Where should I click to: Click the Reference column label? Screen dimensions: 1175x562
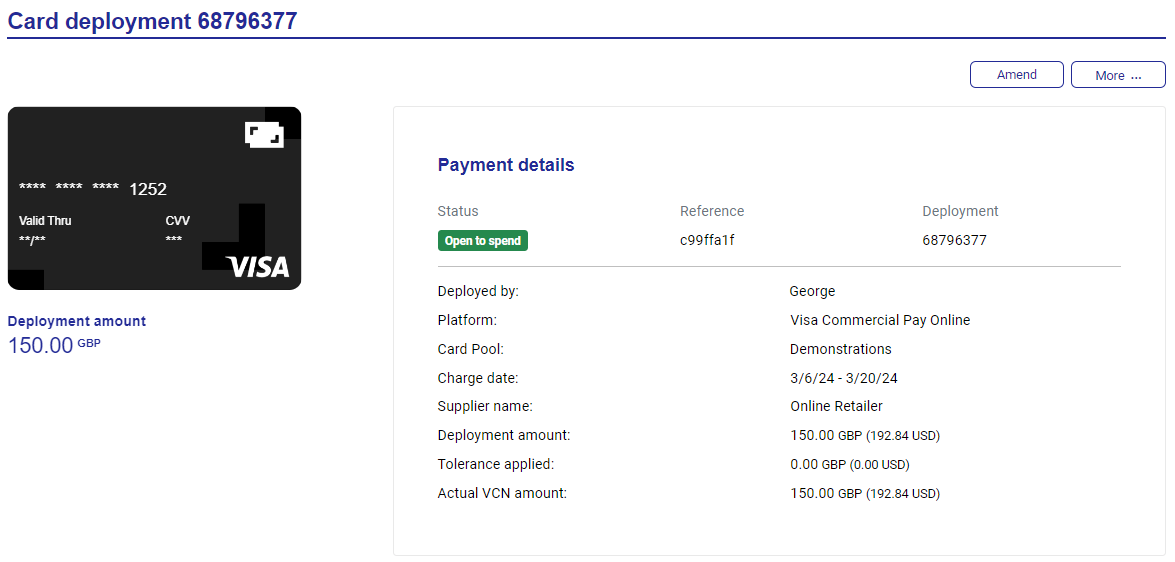(x=712, y=211)
